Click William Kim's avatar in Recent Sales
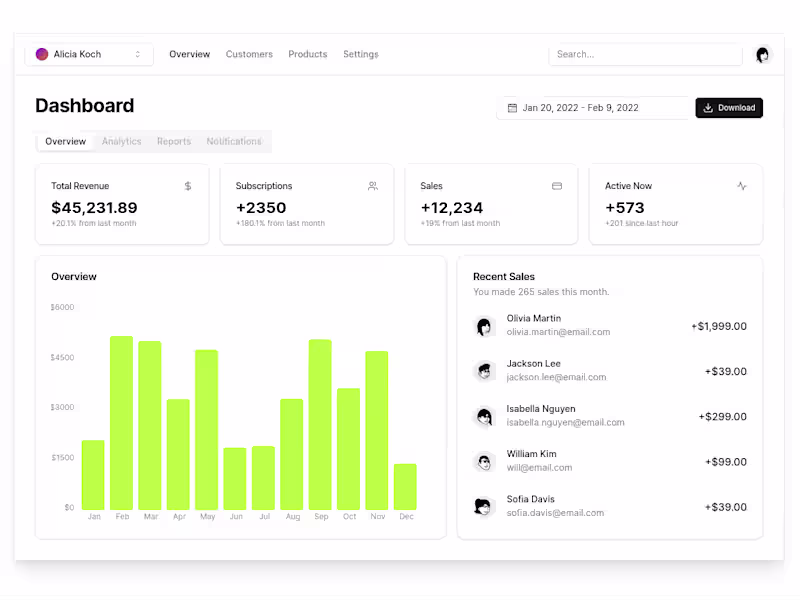800x600 pixels. (484, 461)
